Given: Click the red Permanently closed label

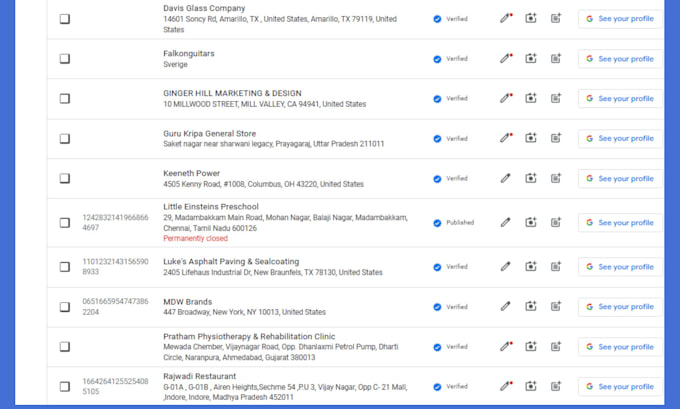Looking at the screenshot, I should pos(195,238).
